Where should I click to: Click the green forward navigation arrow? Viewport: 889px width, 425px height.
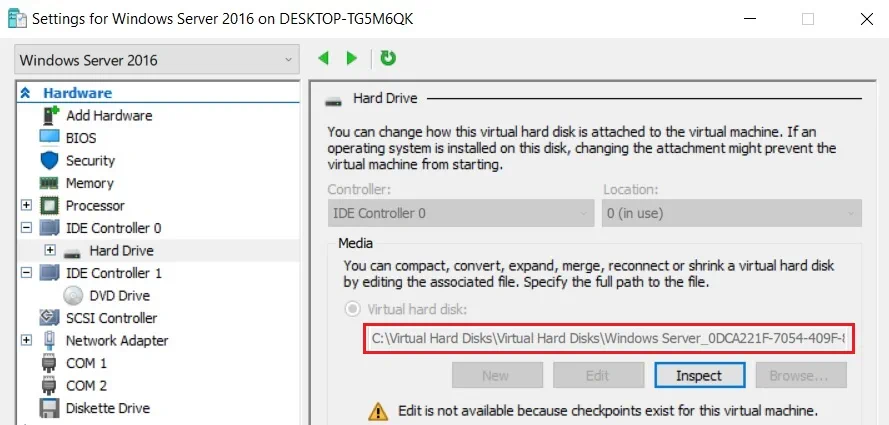coord(351,58)
